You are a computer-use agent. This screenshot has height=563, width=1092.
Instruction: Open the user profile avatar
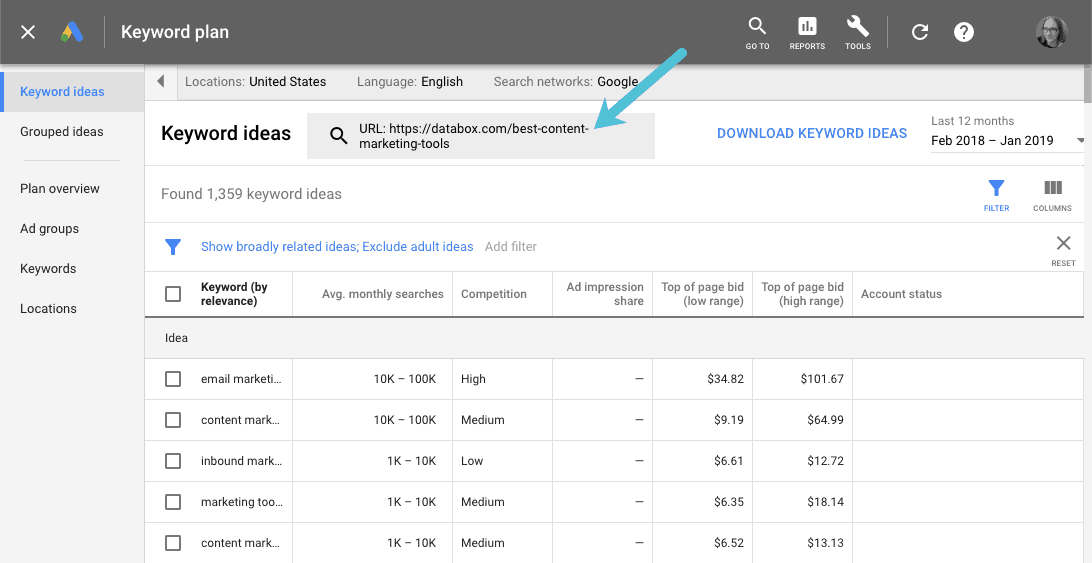(1051, 32)
